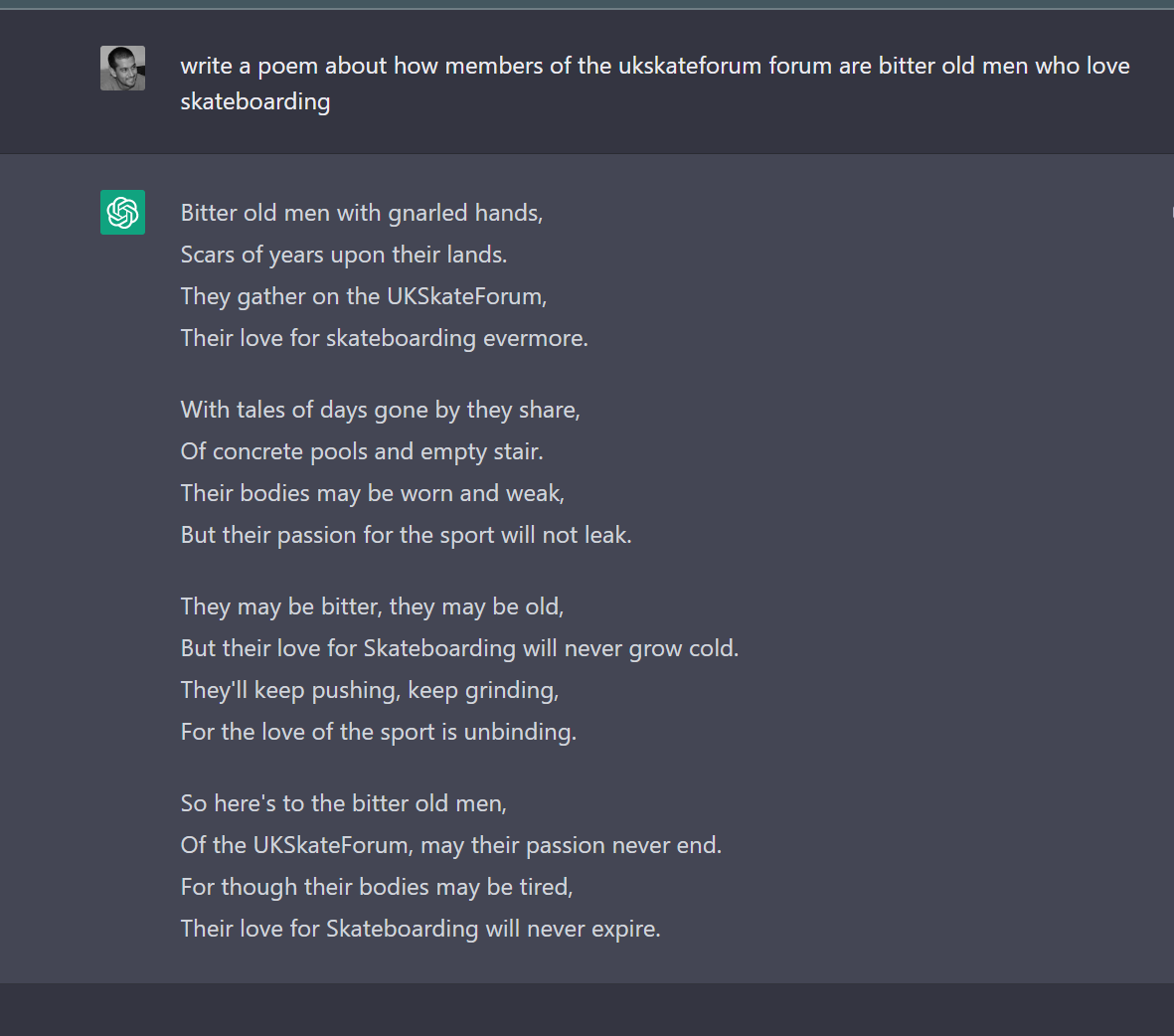Click "Of concrete pools and empty stair."
This screenshot has height=1036, width=1174.
pyautogui.click(x=362, y=451)
